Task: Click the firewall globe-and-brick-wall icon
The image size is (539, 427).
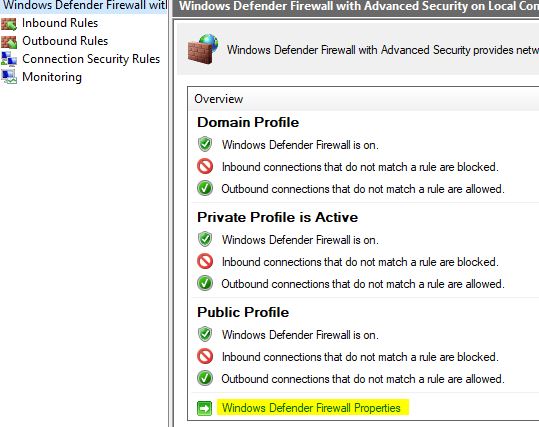Action: [203, 49]
